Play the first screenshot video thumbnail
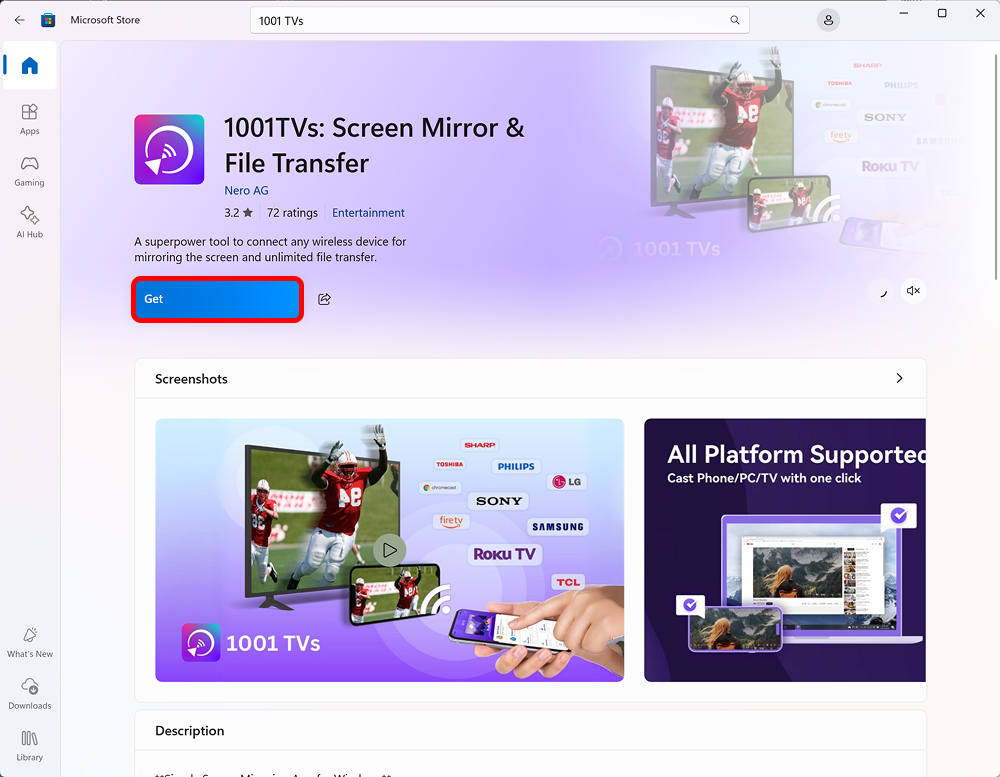The width and height of the screenshot is (1000, 777). (390, 550)
